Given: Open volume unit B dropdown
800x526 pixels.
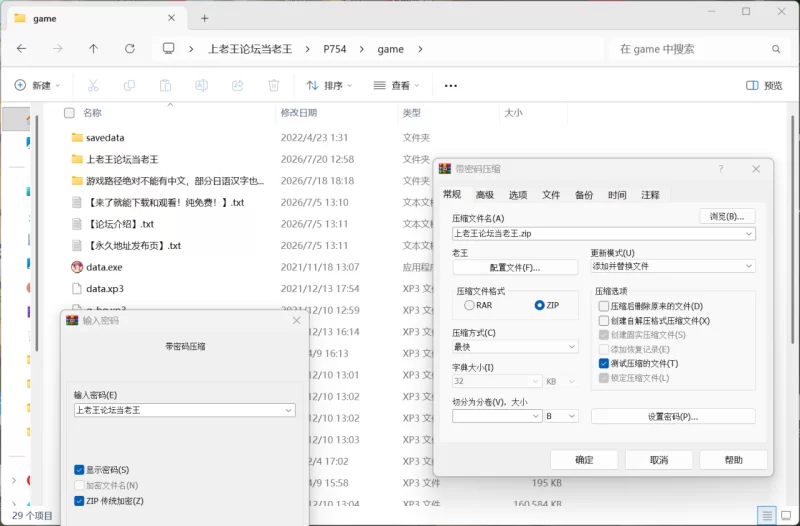Looking at the screenshot, I should point(561,416).
